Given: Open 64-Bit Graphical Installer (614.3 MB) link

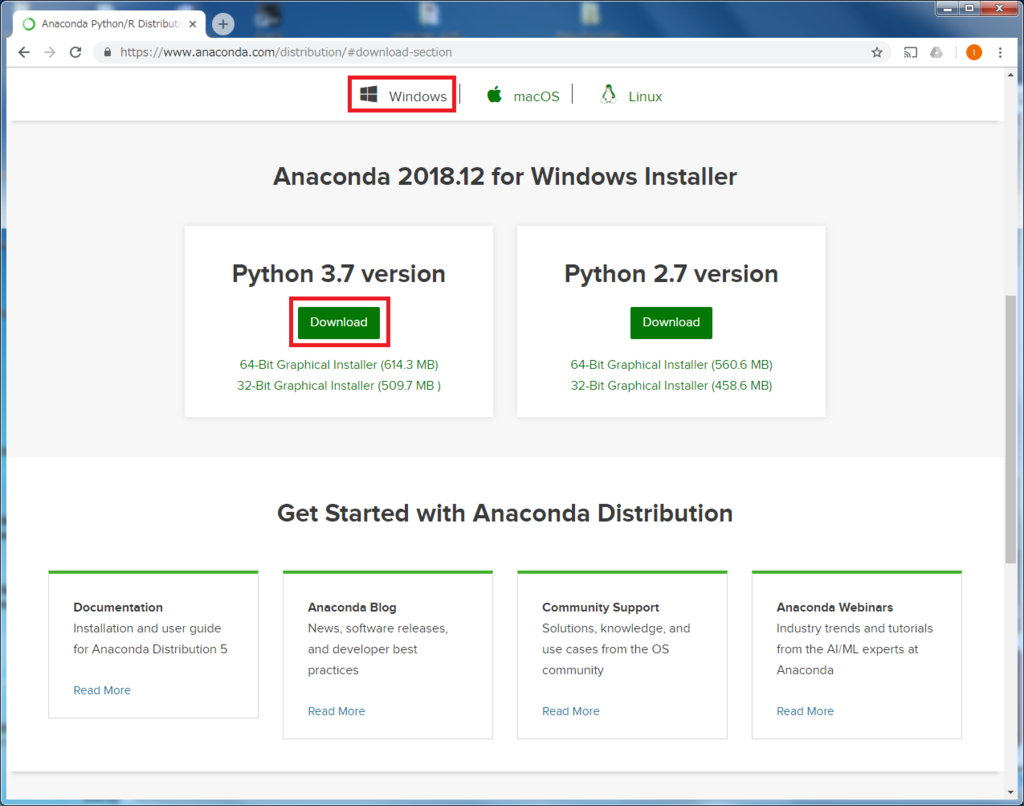Looking at the screenshot, I should coord(338,364).
